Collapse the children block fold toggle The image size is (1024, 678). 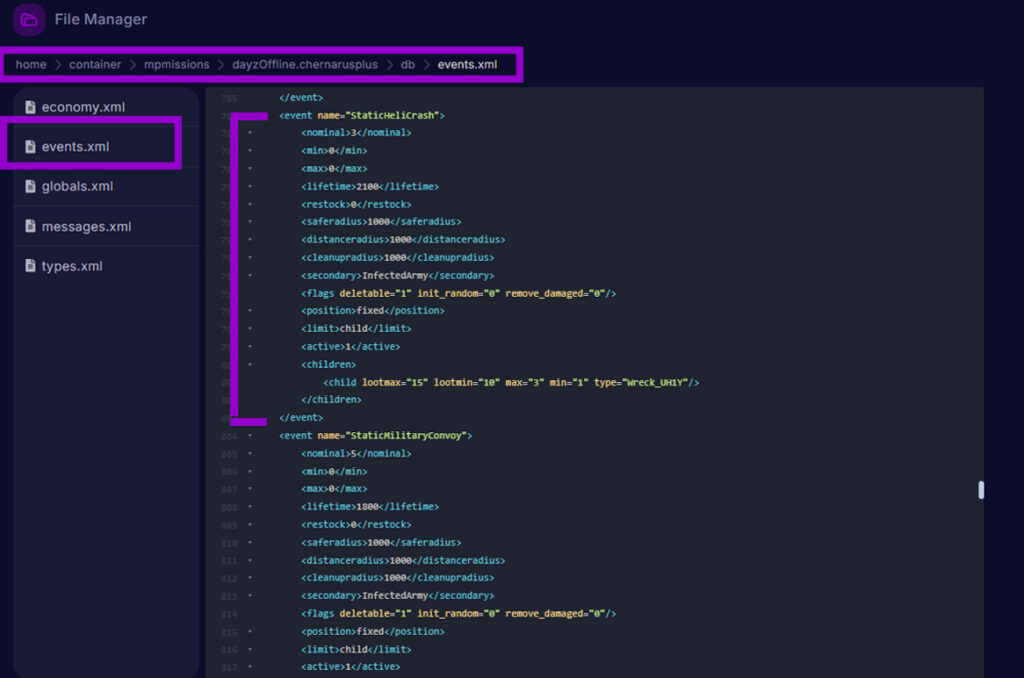[249, 364]
